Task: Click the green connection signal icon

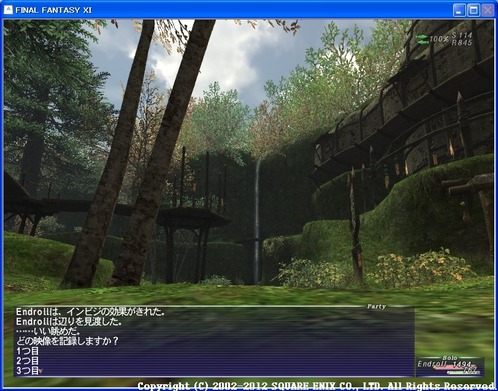Action: pos(422,39)
